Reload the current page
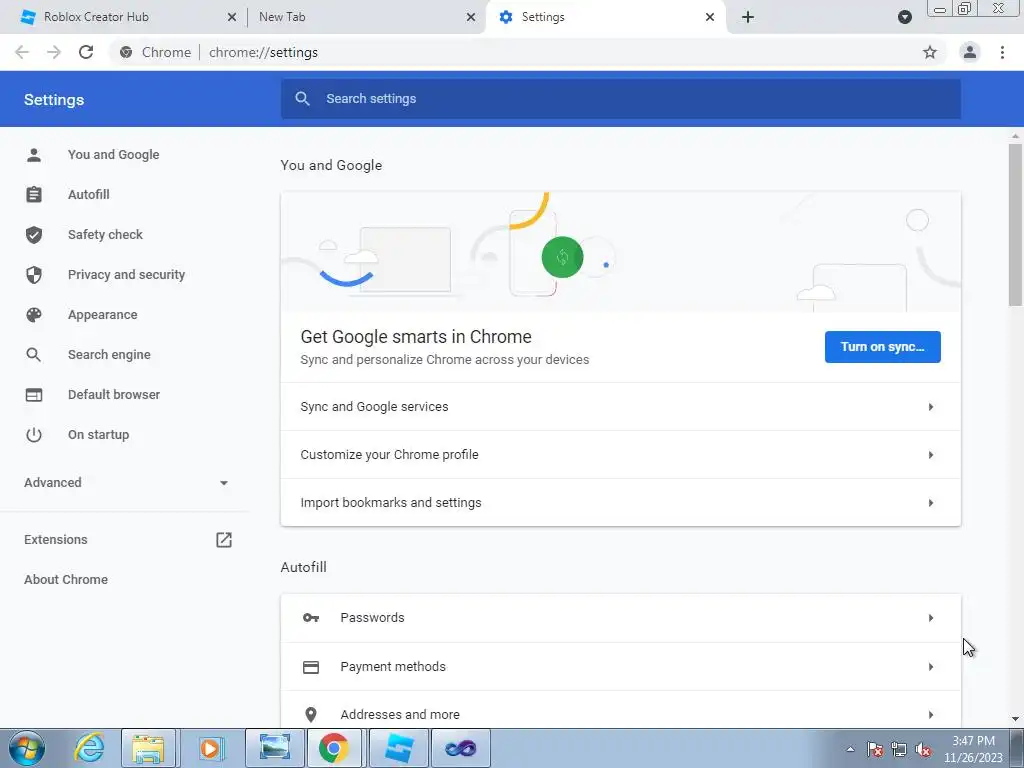 [86, 52]
